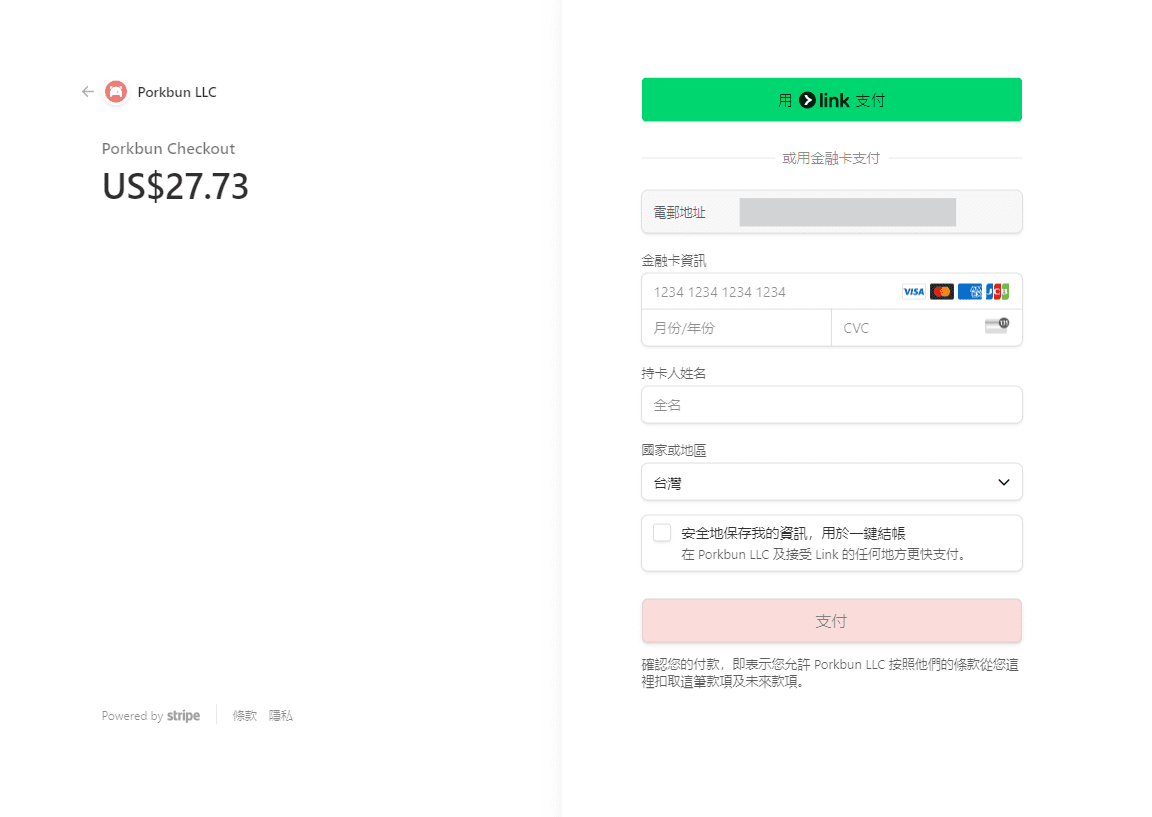Click the Mastercard icon
The width and height of the screenshot is (1152, 817).
click(x=942, y=292)
